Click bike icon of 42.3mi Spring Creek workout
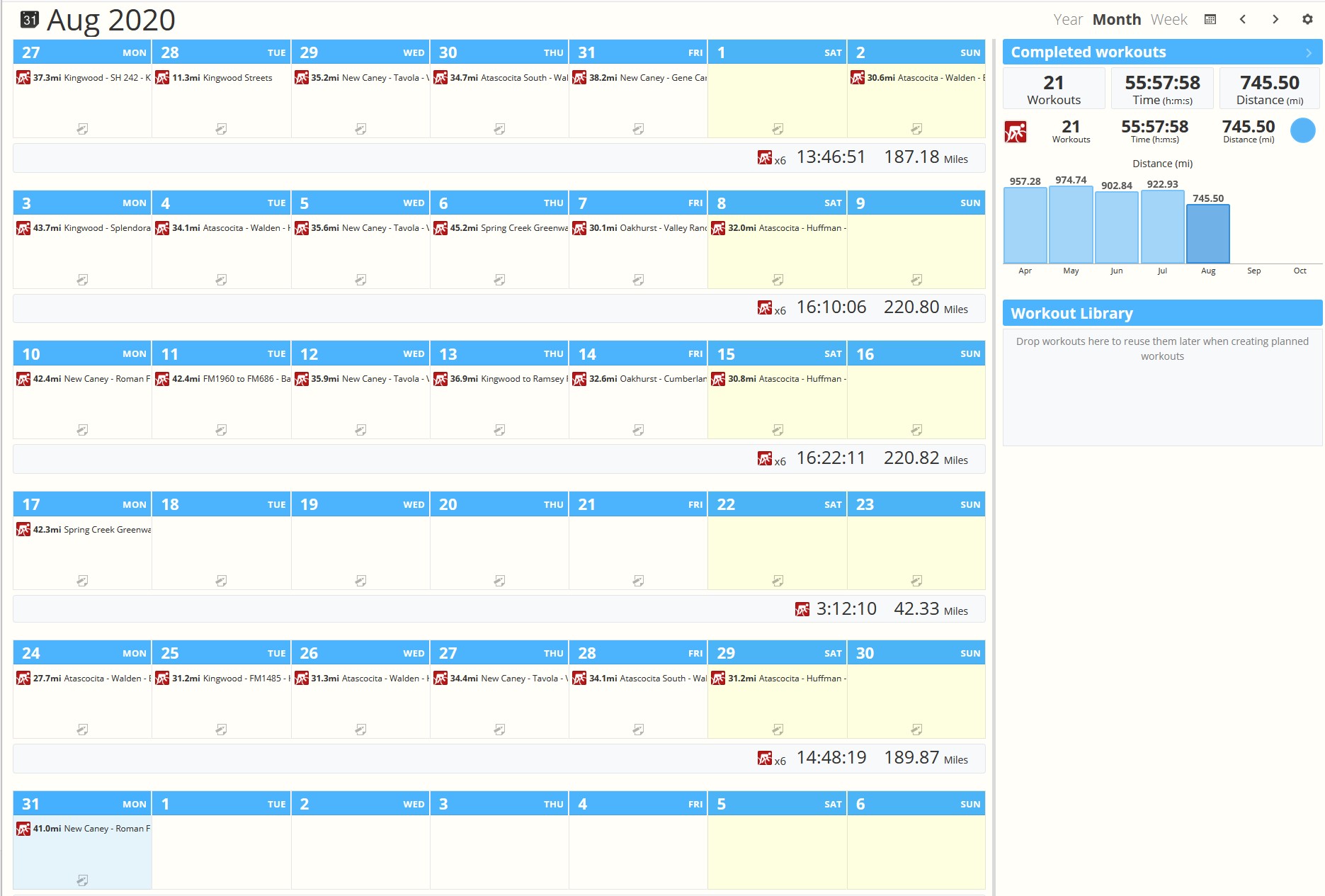This screenshot has width=1325, height=896. pyautogui.click(x=23, y=529)
